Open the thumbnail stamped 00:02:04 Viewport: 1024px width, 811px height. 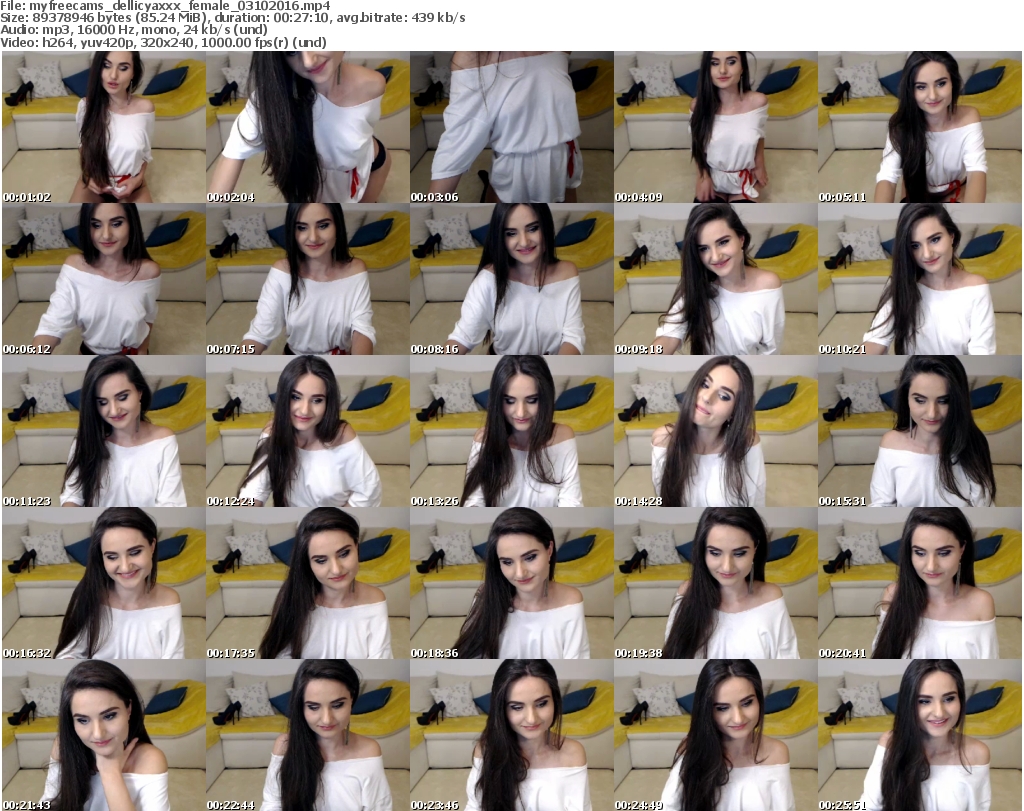click(308, 127)
